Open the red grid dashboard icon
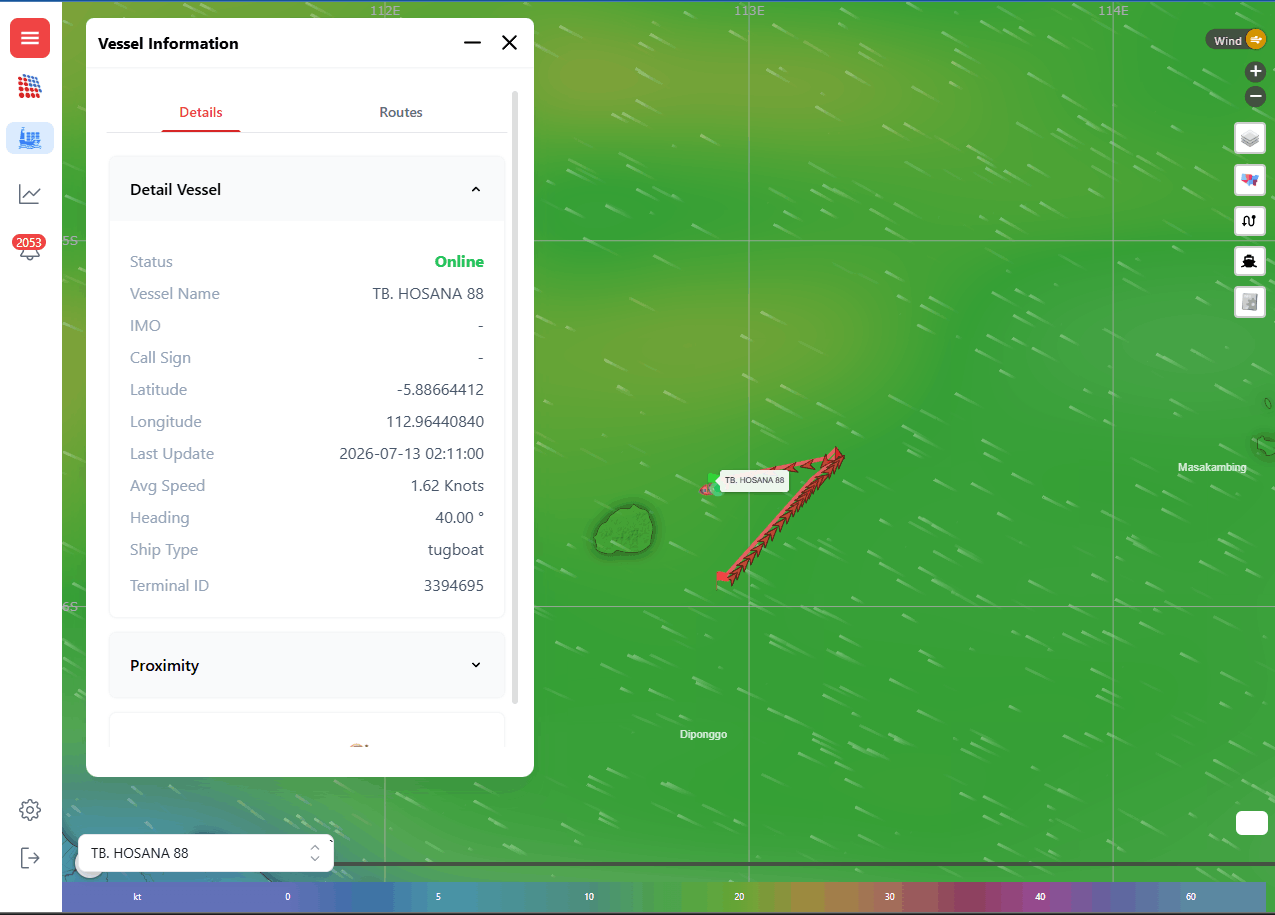This screenshot has width=1275, height=915. pyautogui.click(x=30, y=86)
